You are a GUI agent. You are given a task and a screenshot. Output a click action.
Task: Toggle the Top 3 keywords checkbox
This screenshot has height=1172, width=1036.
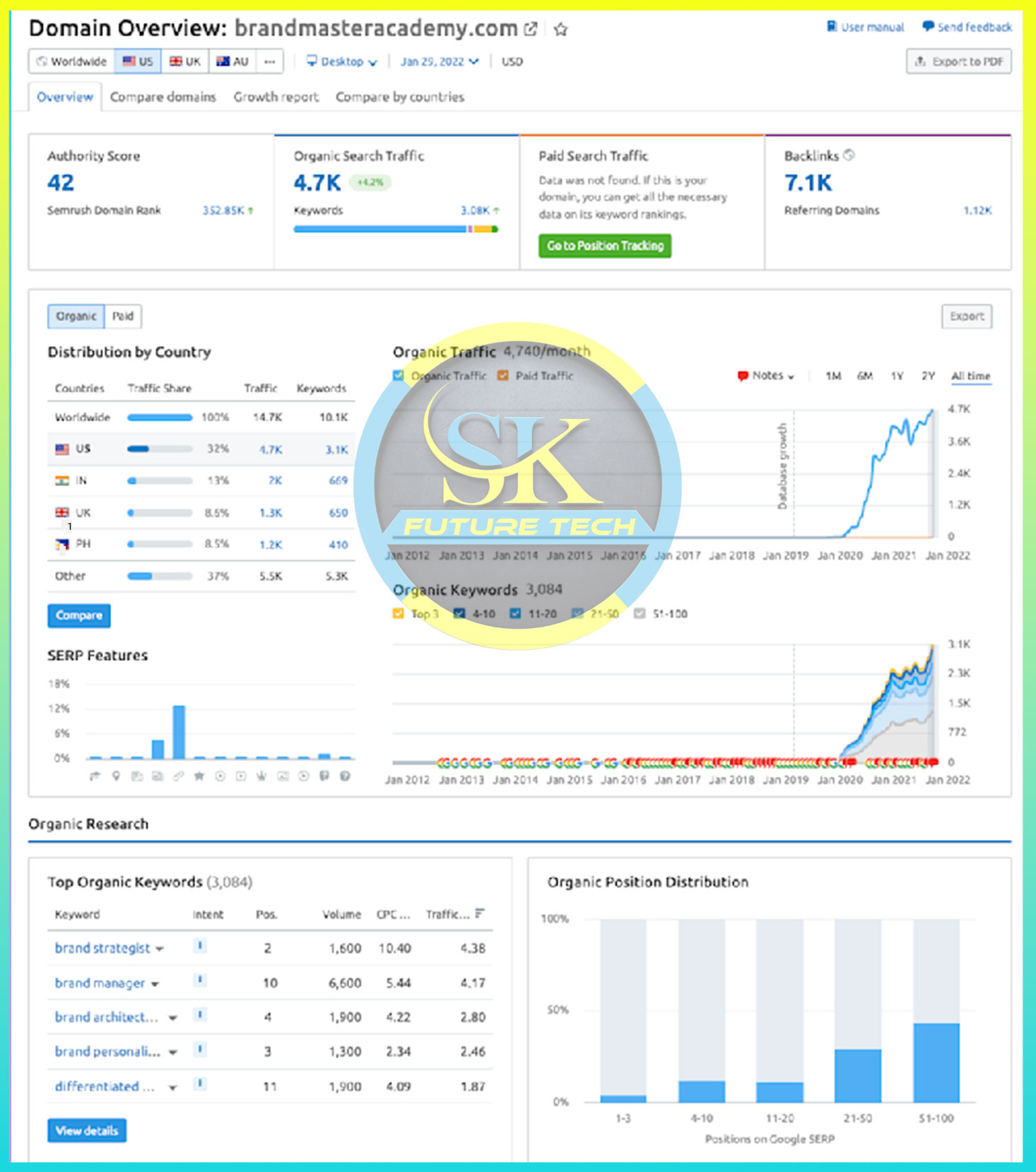pyautogui.click(x=399, y=613)
